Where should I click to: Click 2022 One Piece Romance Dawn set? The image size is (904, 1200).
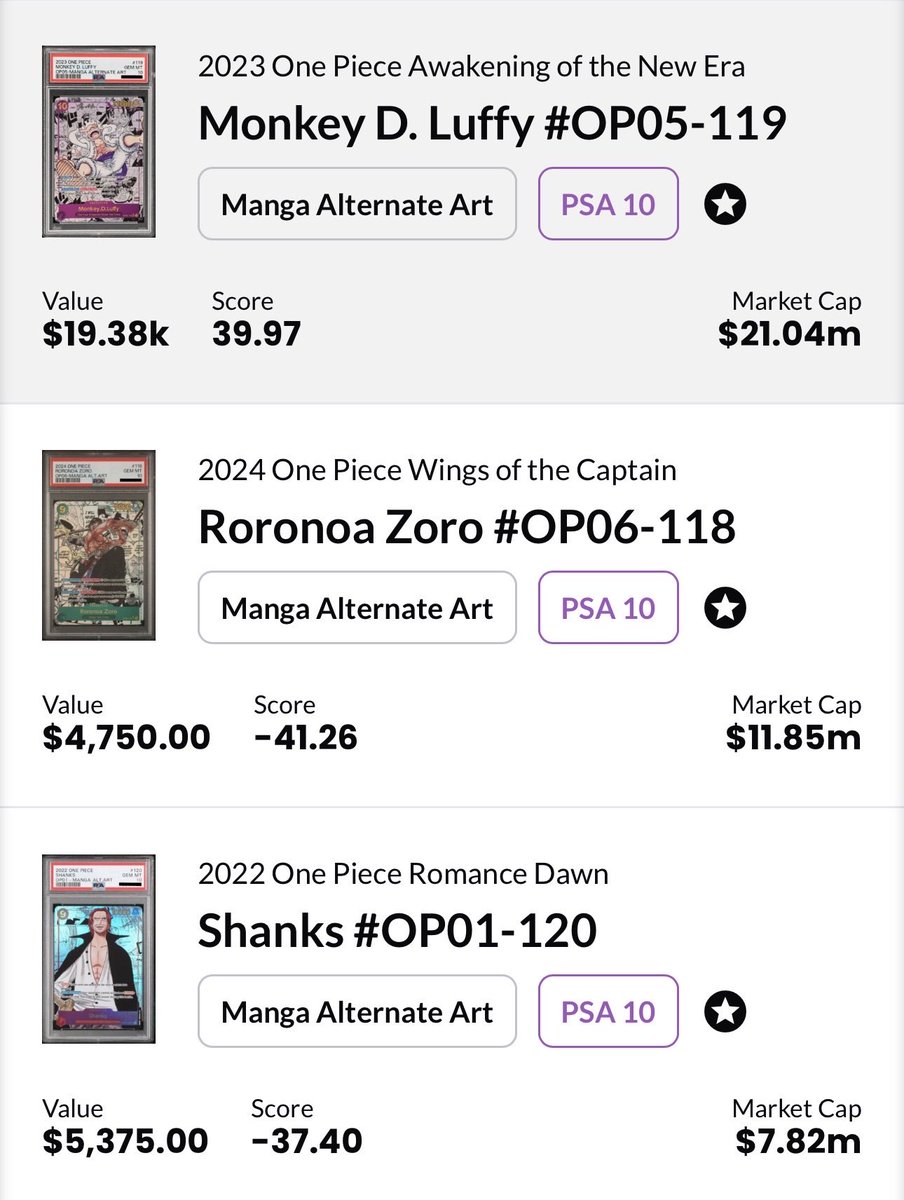coord(403,874)
